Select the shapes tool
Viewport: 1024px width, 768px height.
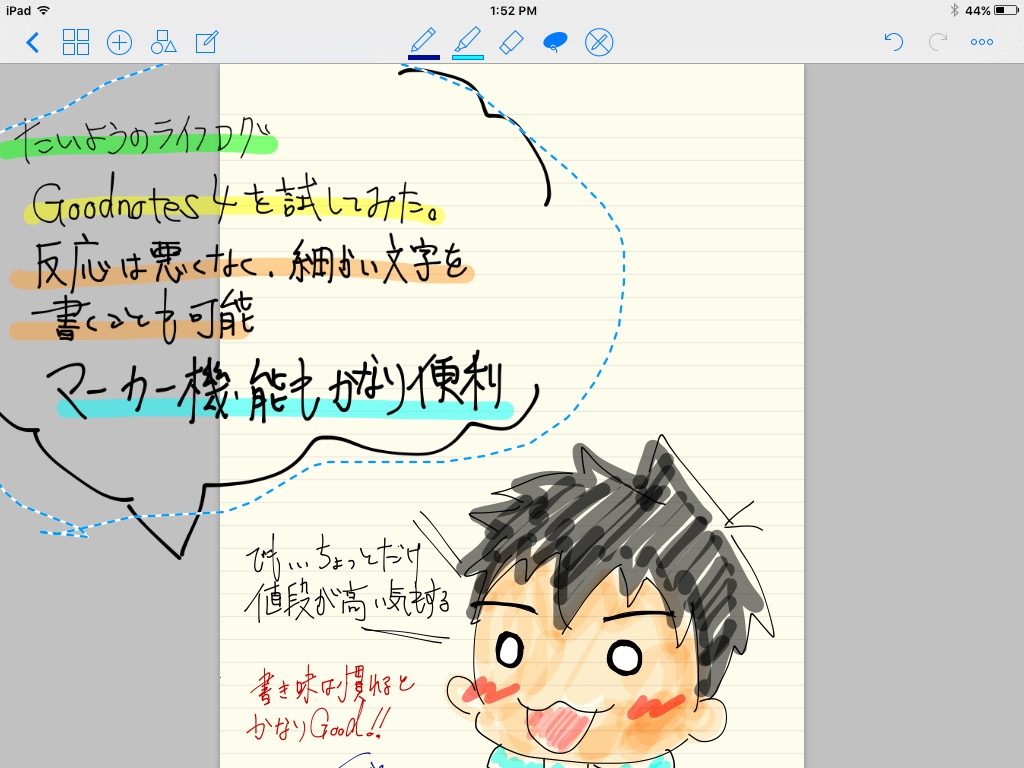pyautogui.click(x=163, y=42)
